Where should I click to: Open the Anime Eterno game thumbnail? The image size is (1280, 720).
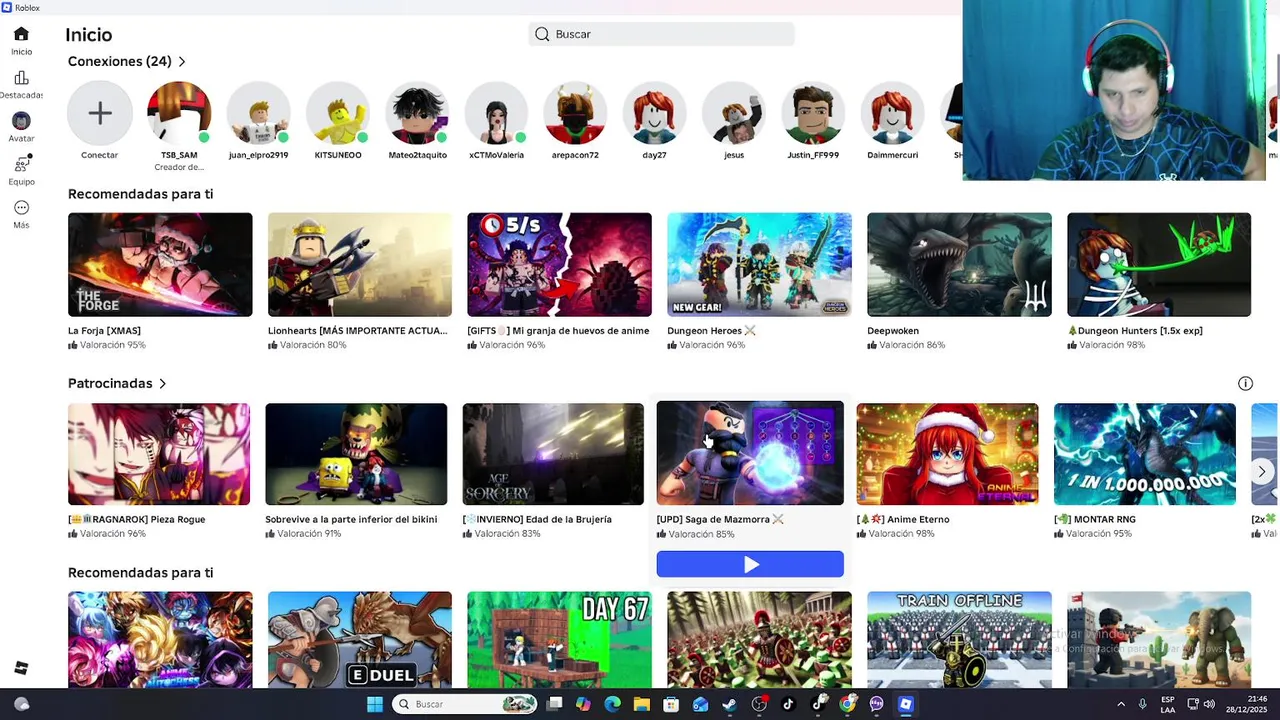(x=947, y=454)
